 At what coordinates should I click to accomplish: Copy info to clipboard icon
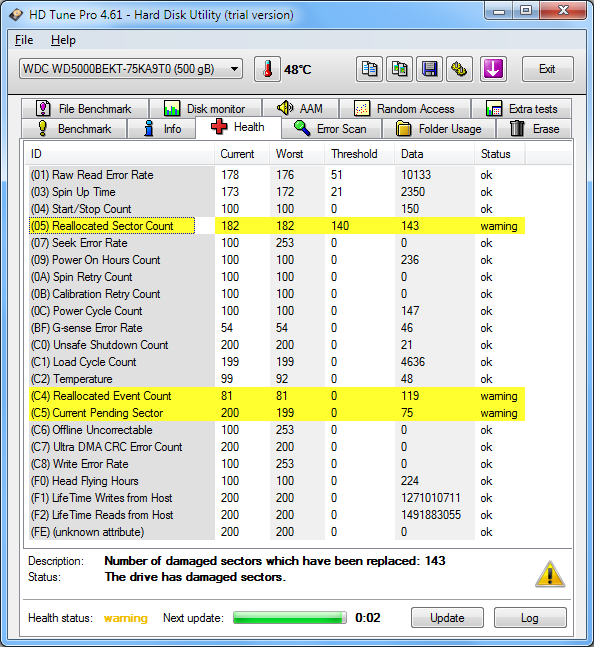pos(369,69)
